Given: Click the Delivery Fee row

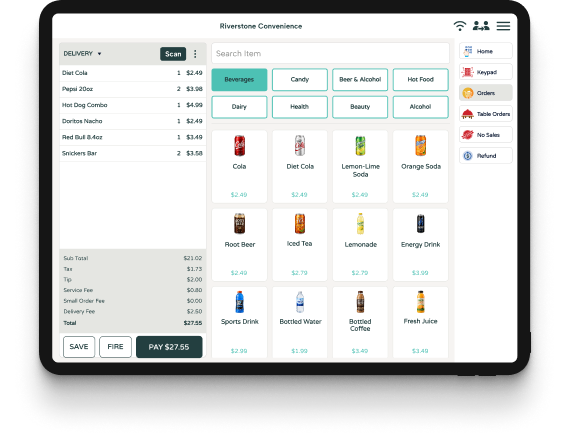Looking at the screenshot, I should coord(133,312).
